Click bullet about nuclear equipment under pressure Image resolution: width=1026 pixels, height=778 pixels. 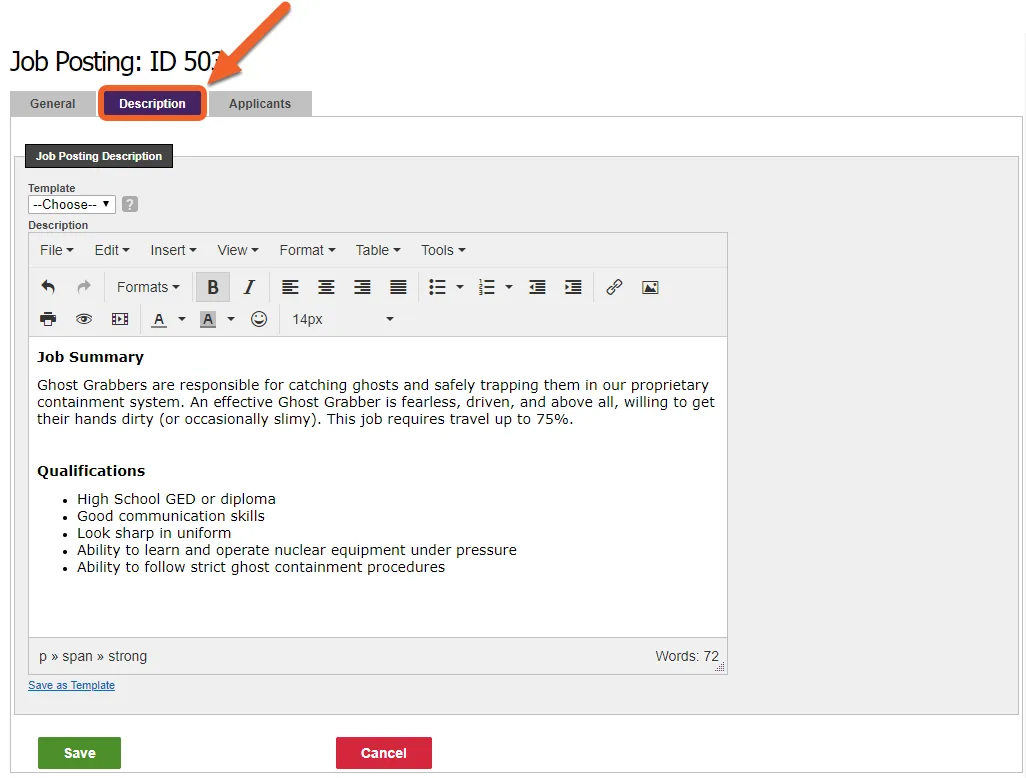coord(296,550)
